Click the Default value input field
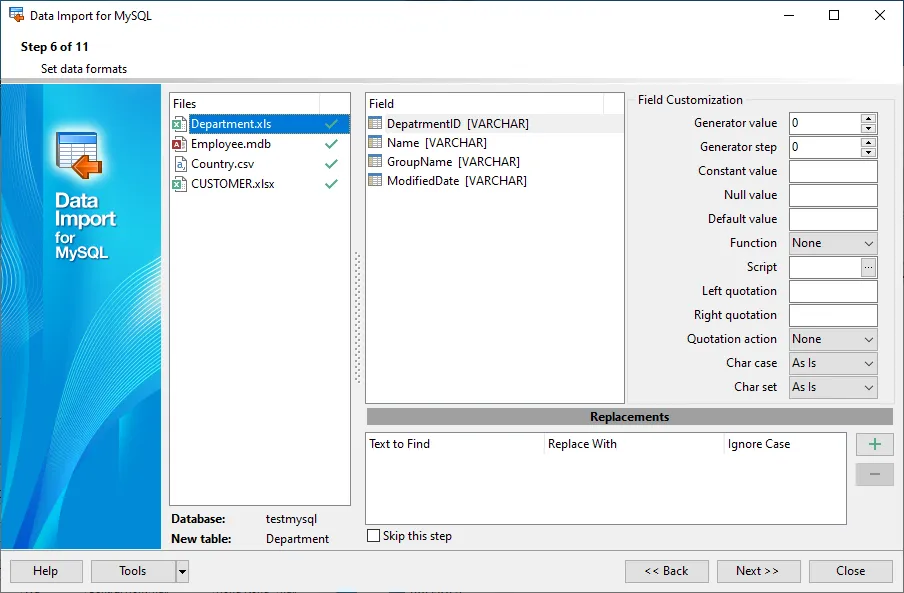The height and width of the screenshot is (593, 904). coord(833,220)
